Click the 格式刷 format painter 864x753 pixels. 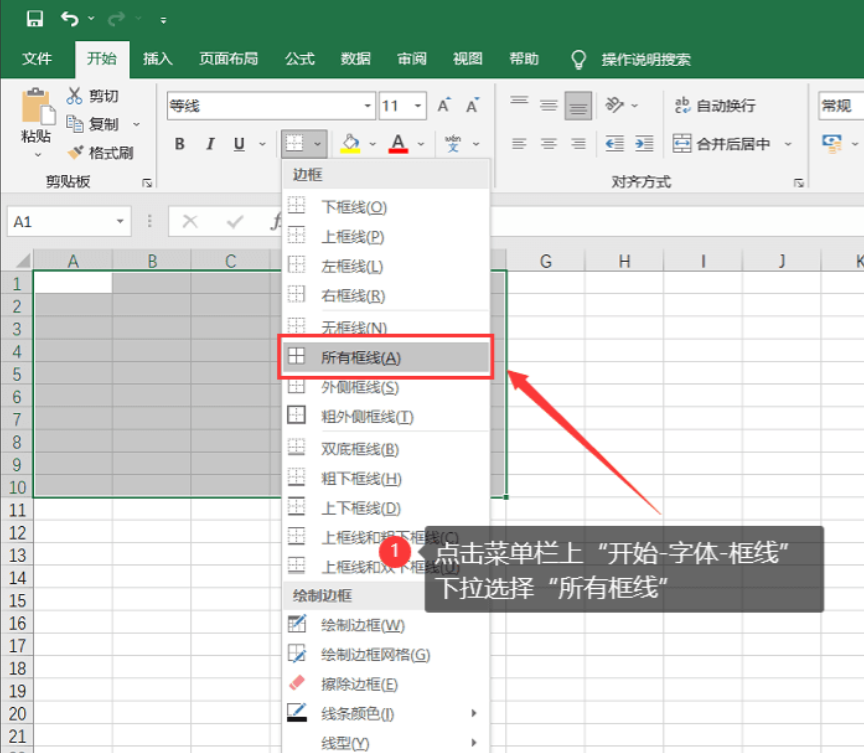pyautogui.click(x=100, y=153)
